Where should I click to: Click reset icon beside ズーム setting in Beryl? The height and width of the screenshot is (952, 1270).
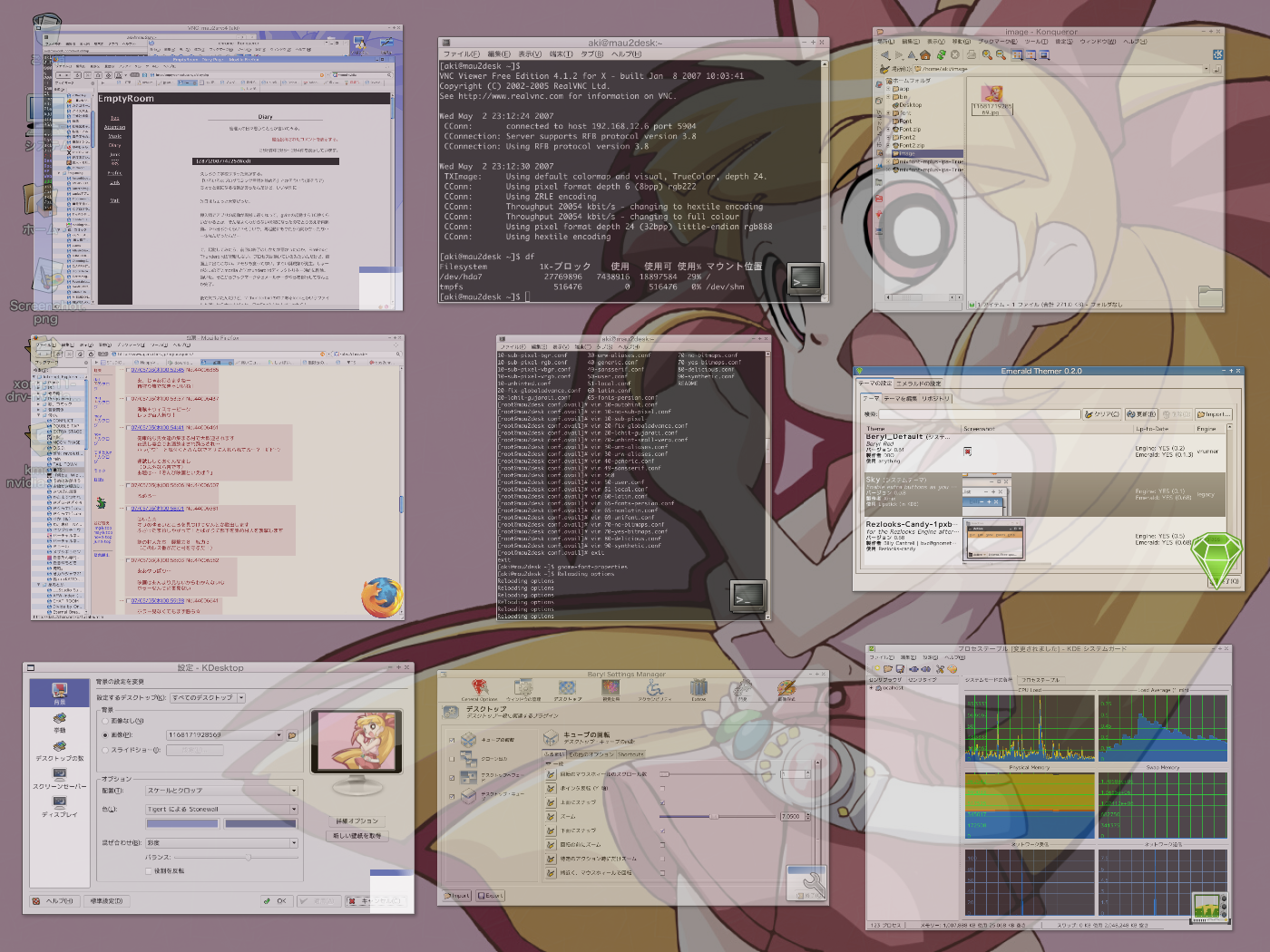(x=551, y=817)
